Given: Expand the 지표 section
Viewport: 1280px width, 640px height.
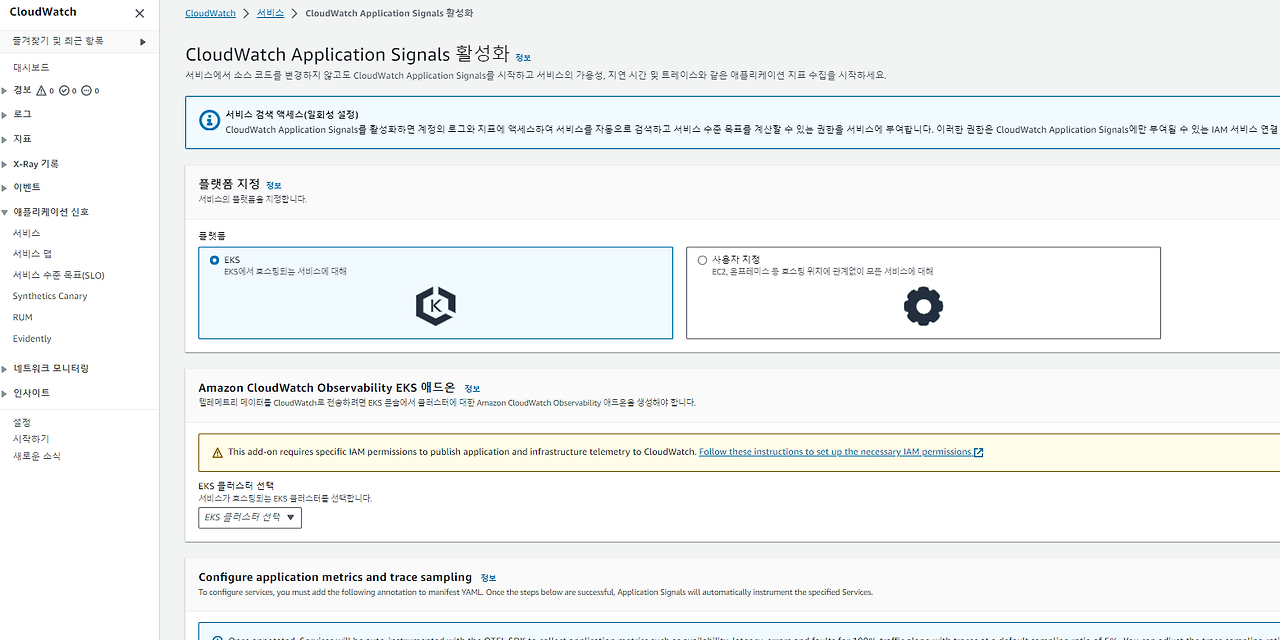Looking at the screenshot, I should click(x=4, y=139).
